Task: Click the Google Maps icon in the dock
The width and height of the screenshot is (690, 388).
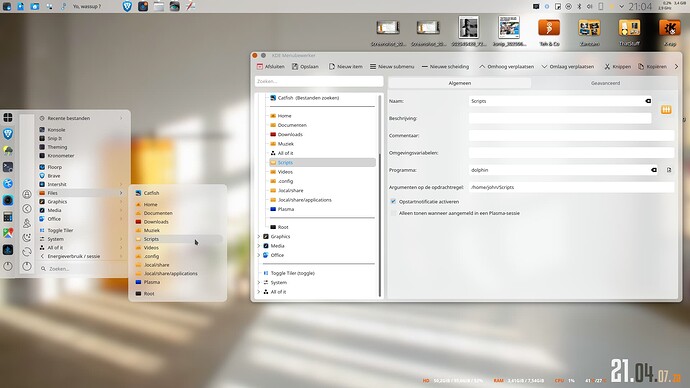Action: pyautogui.click(x=8, y=233)
